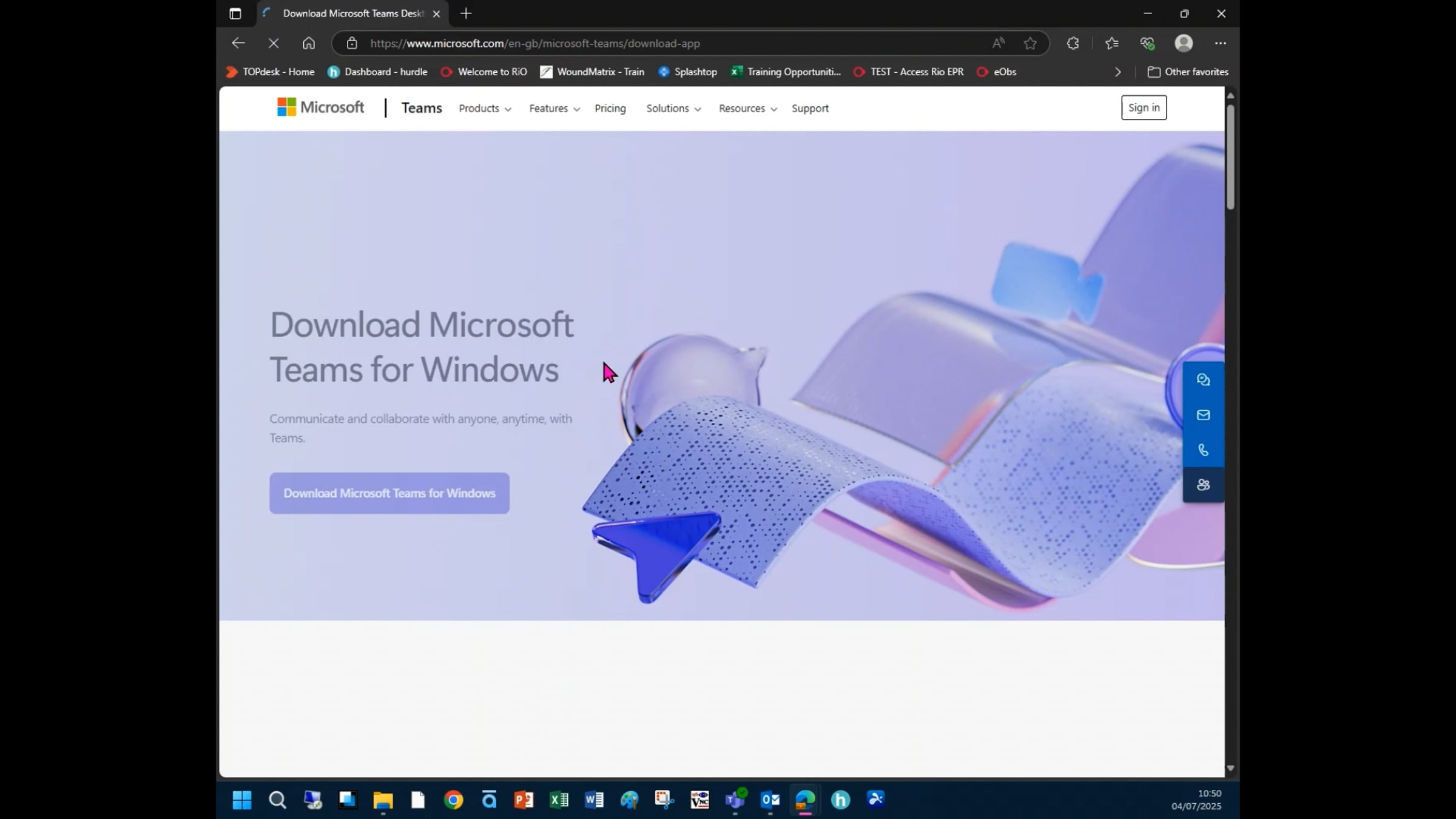
Task: Select the Download Microsoft Teams Desktop tab
Action: 352,13
